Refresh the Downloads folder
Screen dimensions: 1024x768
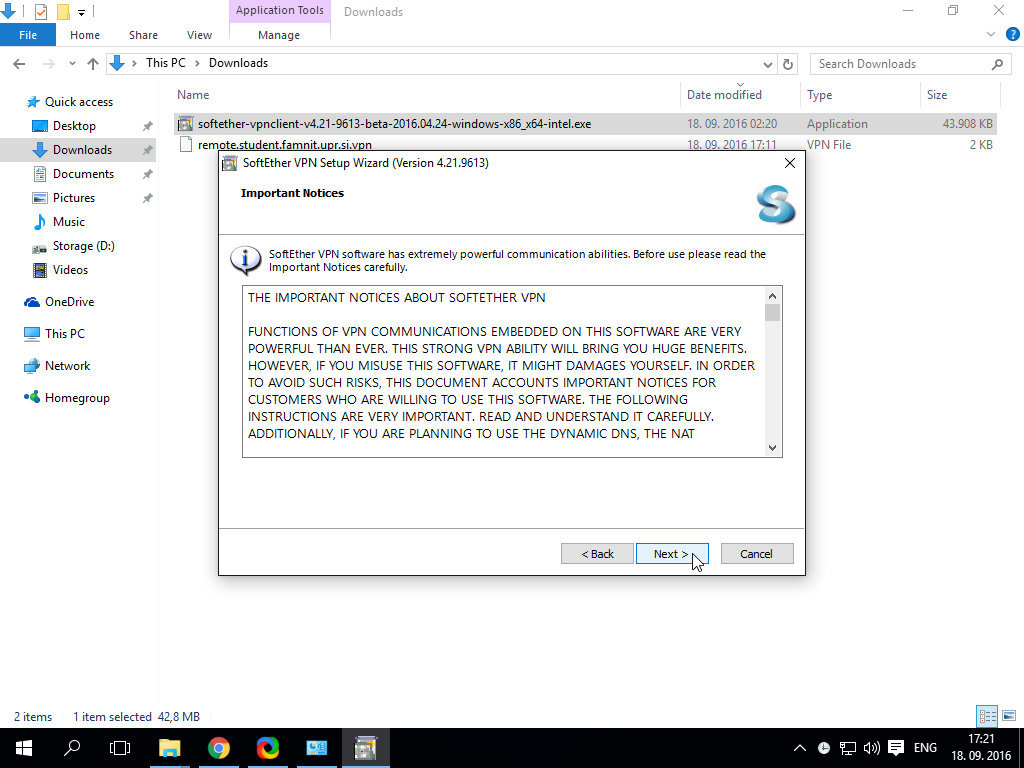pyautogui.click(x=788, y=64)
